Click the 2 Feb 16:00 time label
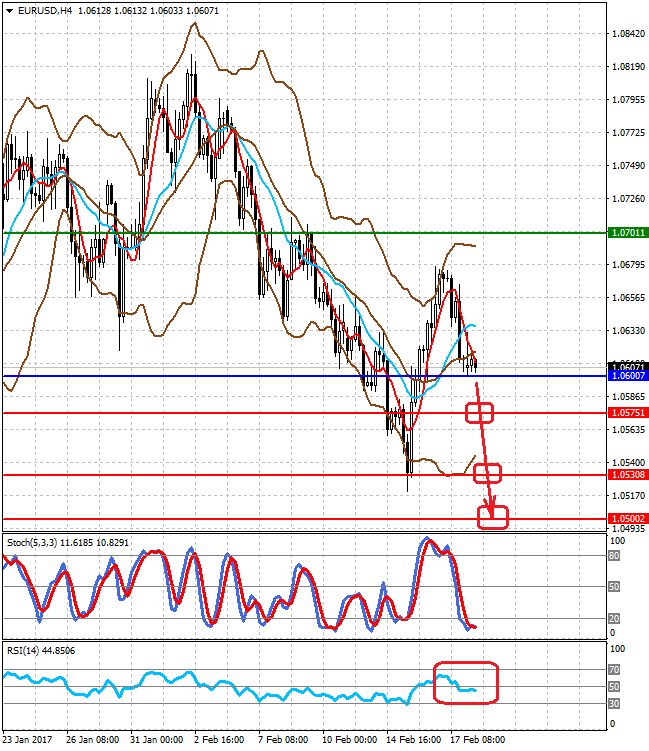The width and height of the screenshot is (649, 751). tap(219, 740)
